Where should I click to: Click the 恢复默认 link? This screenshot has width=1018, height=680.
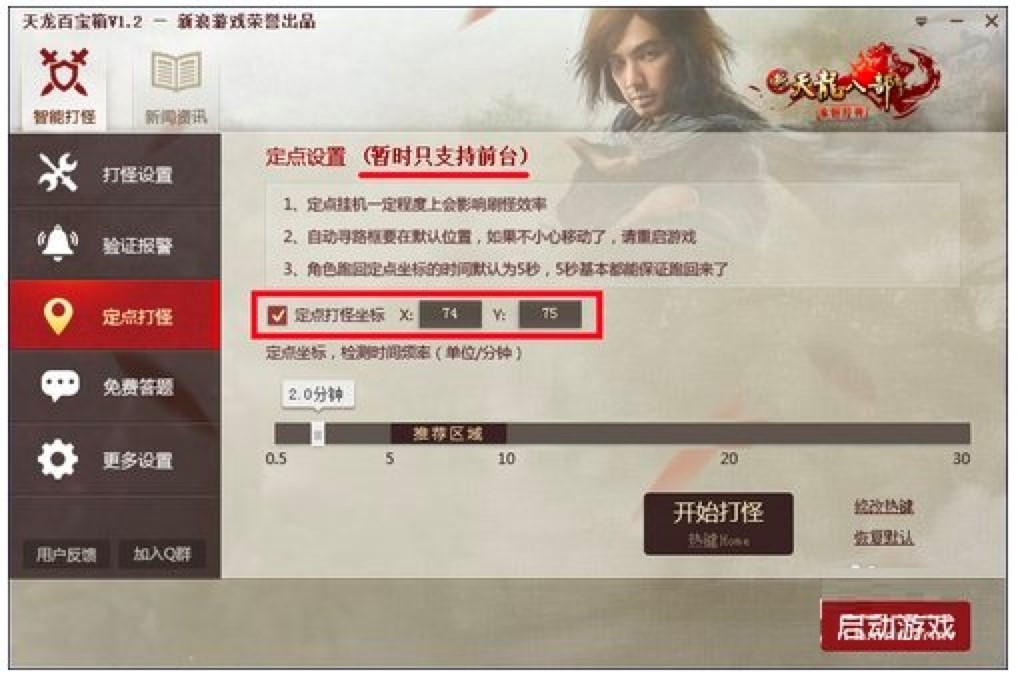pyautogui.click(x=884, y=538)
